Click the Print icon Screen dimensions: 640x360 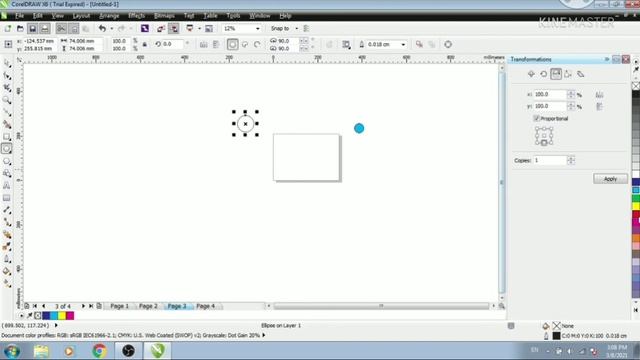point(45,29)
